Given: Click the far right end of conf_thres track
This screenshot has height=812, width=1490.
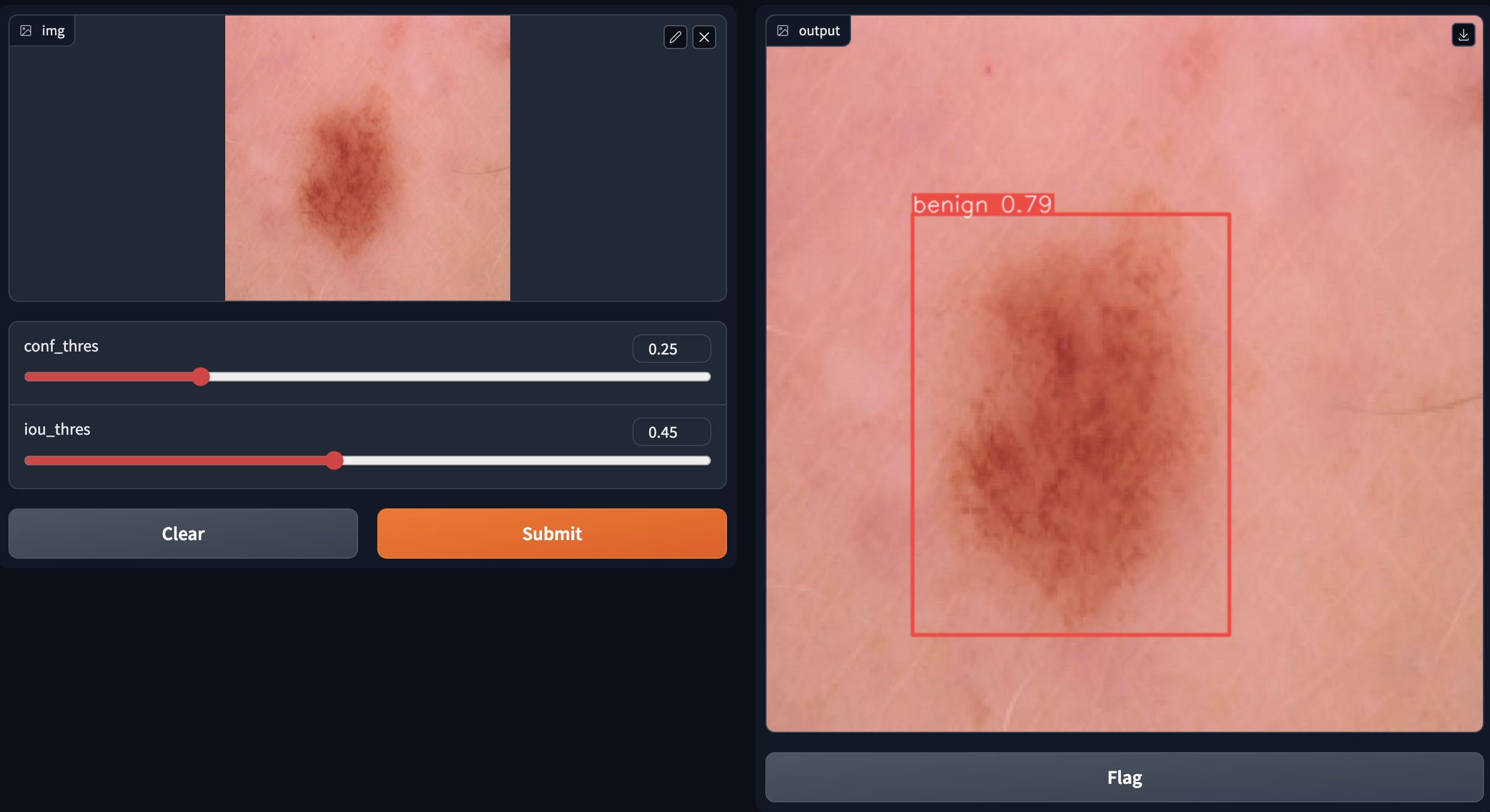Looking at the screenshot, I should (707, 377).
